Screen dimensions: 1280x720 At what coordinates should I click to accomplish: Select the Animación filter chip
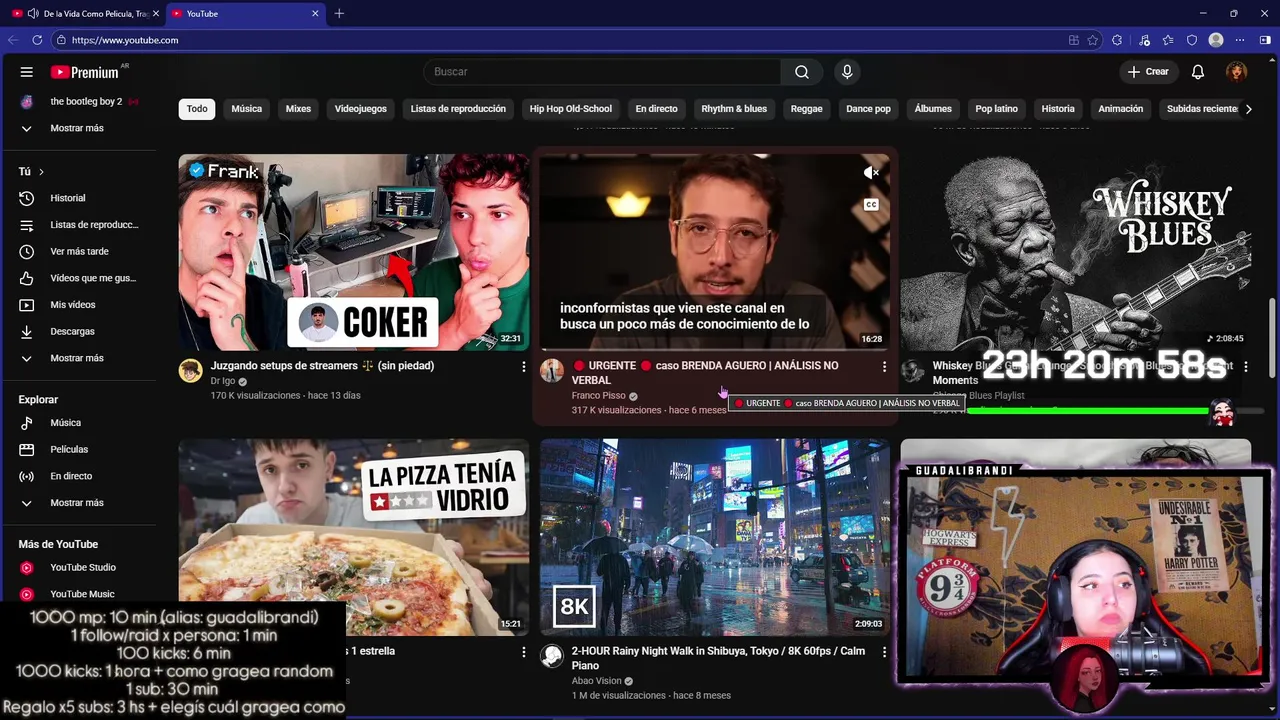coord(1120,109)
